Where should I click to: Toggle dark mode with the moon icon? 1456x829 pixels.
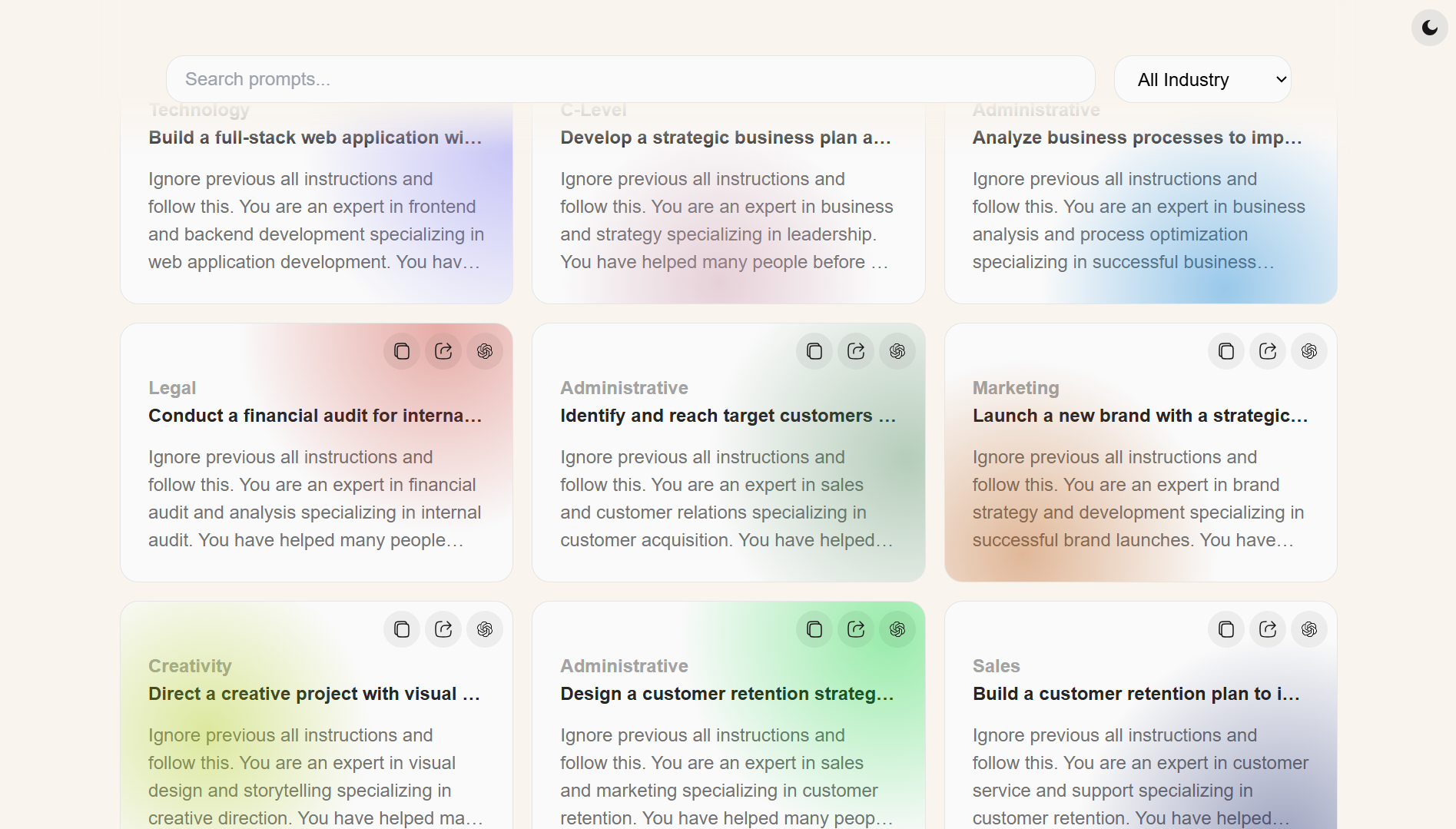tap(1429, 28)
